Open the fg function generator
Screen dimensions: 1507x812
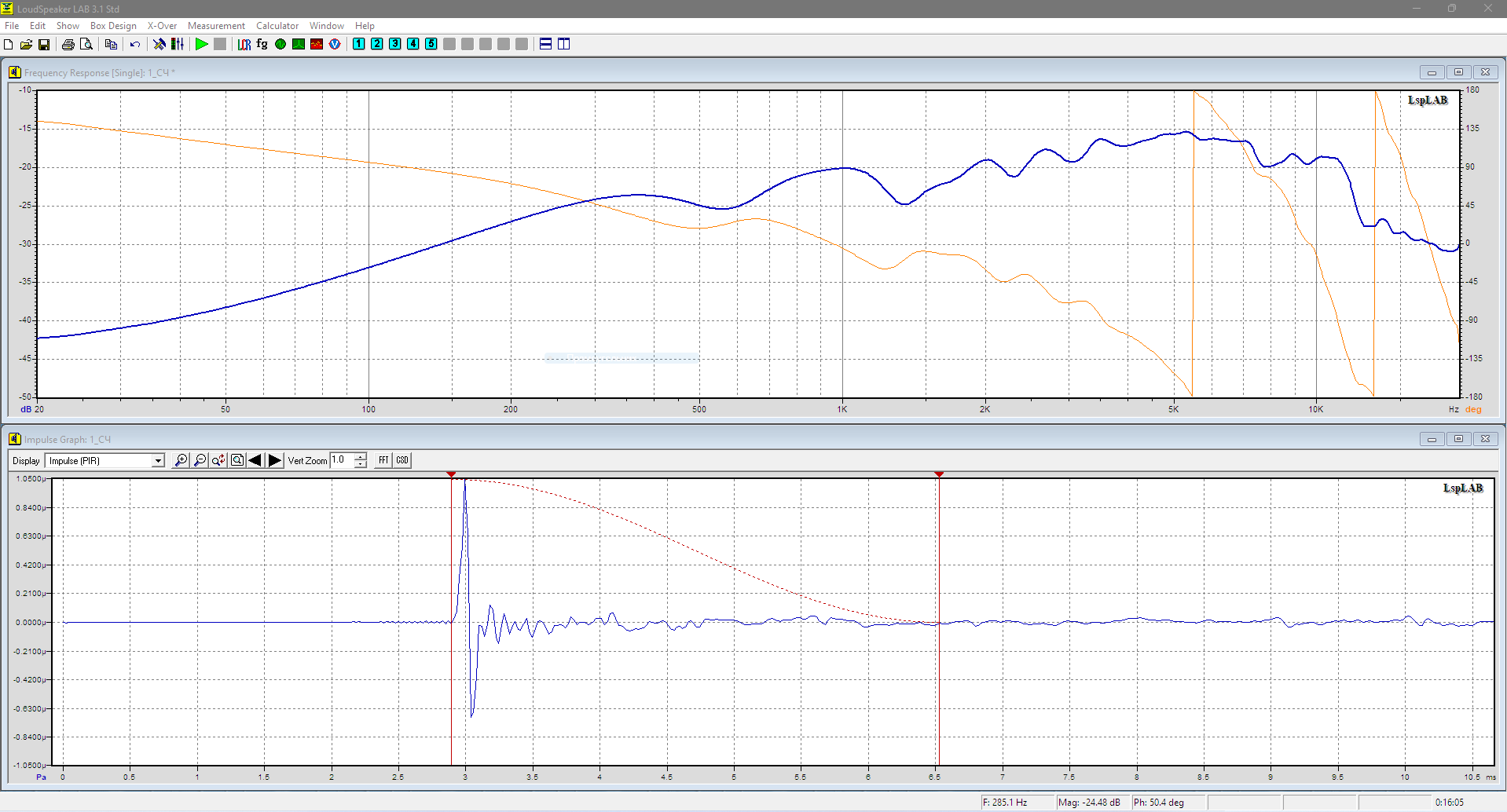pyautogui.click(x=262, y=44)
